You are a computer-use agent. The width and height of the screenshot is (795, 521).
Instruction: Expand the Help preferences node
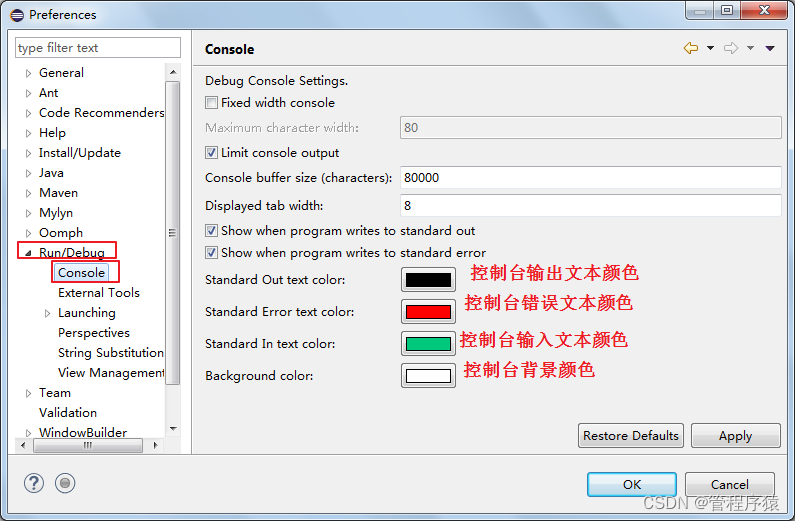coord(28,133)
